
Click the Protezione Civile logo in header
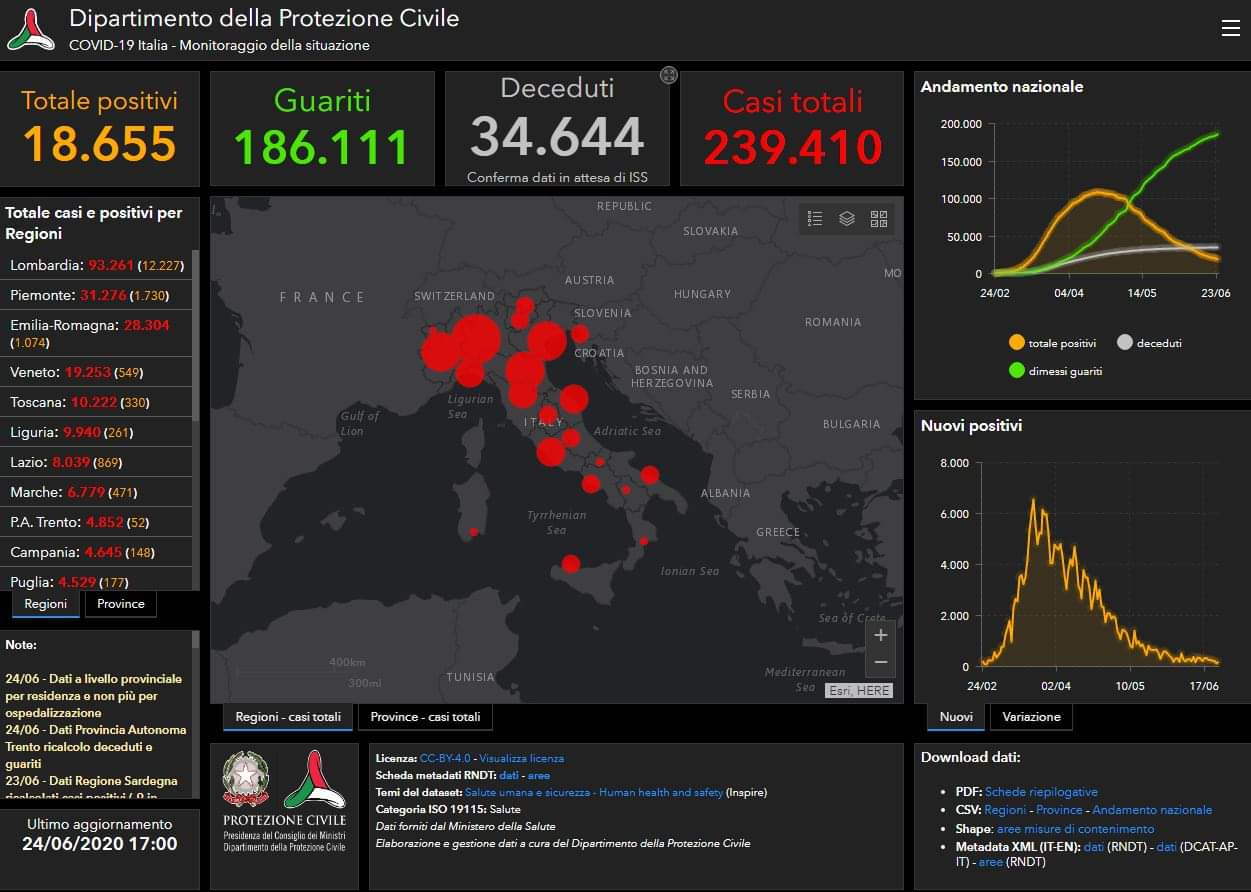pos(31,30)
